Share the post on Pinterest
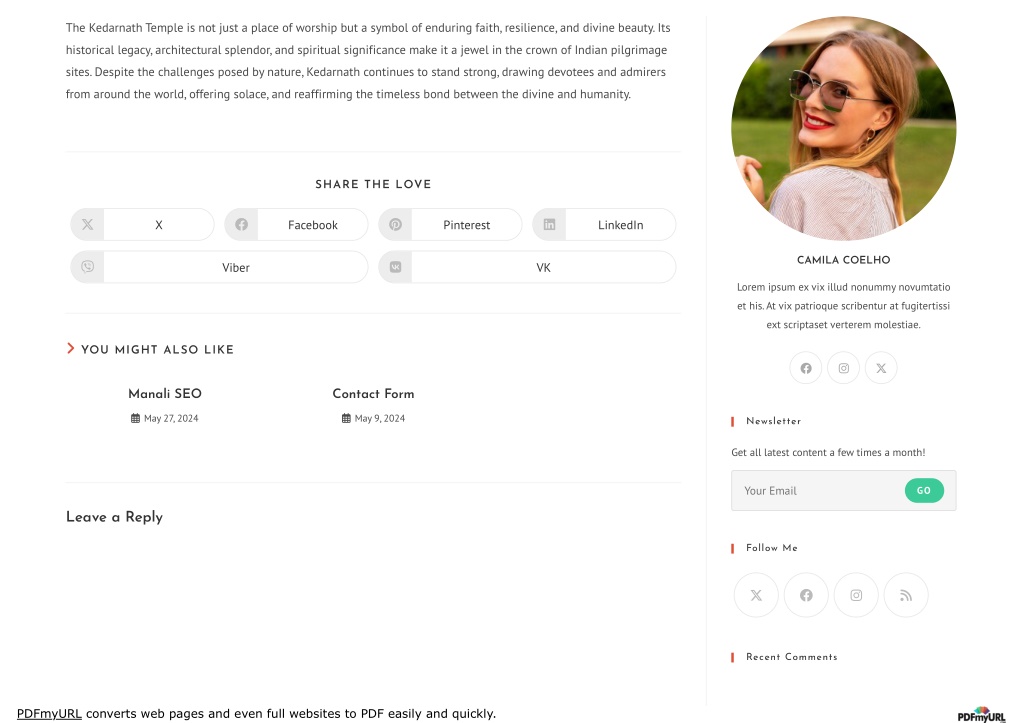The width and height of the screenshot is (1023, 723). coord(450,224)
